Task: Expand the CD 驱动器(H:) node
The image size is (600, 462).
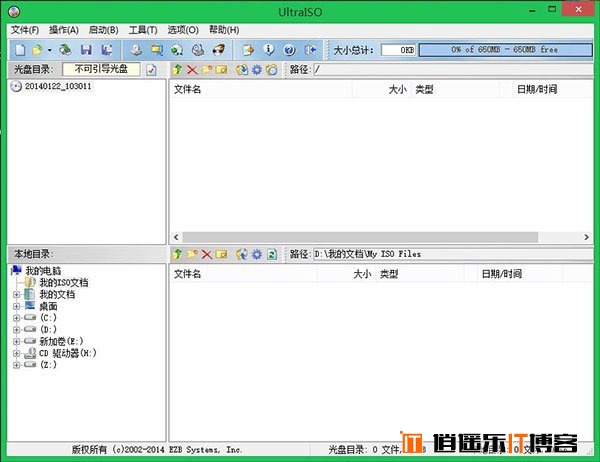Action: (16, 353)
